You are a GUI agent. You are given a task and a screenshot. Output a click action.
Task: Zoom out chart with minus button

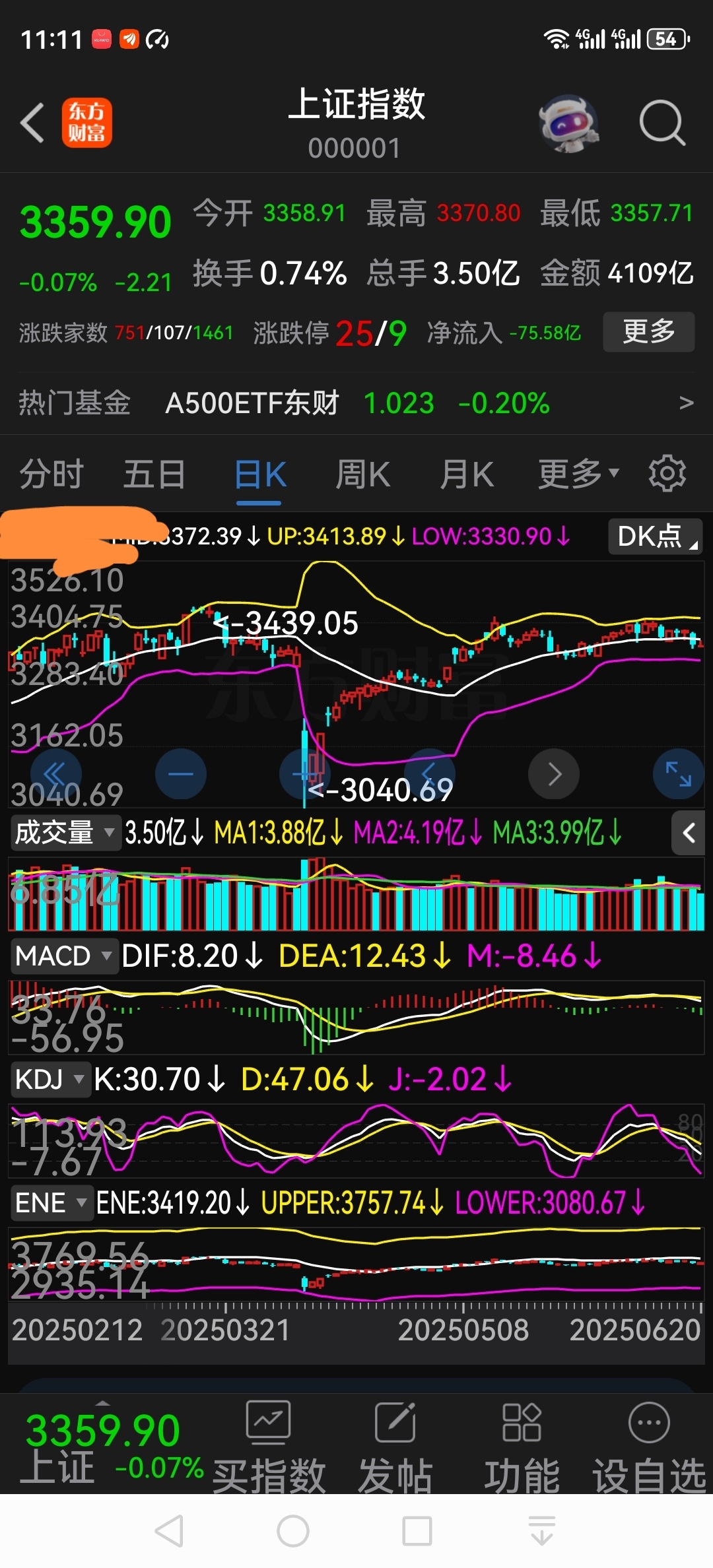pos(180,773)
